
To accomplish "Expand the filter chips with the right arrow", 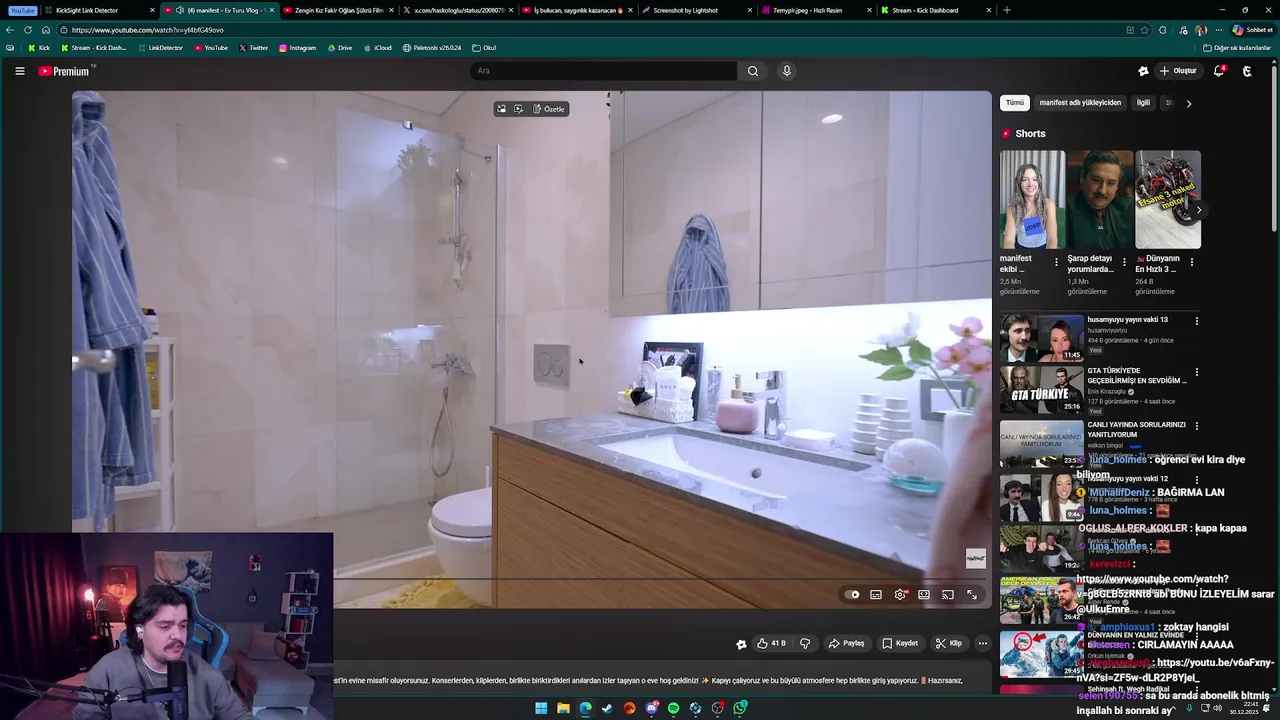I will point(1188,103).
